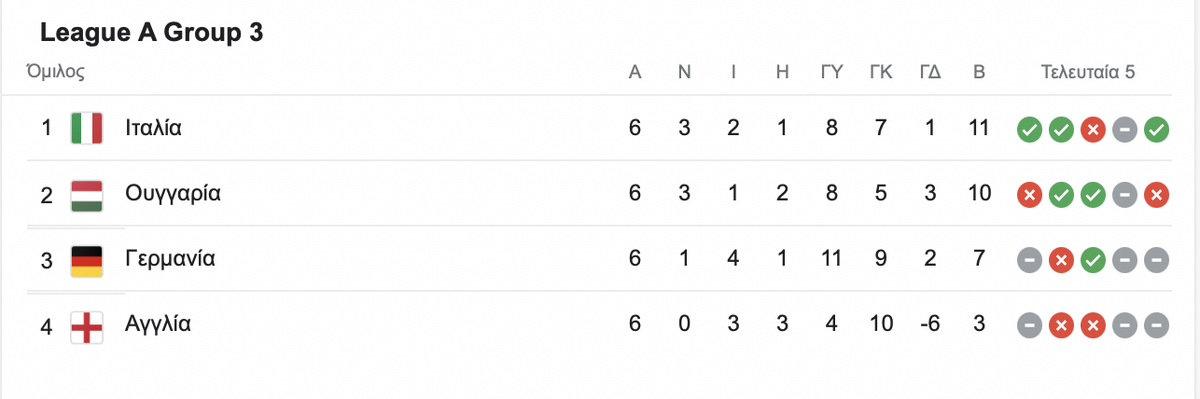Click Germany's green win result icon

(x=1092, y=261)
